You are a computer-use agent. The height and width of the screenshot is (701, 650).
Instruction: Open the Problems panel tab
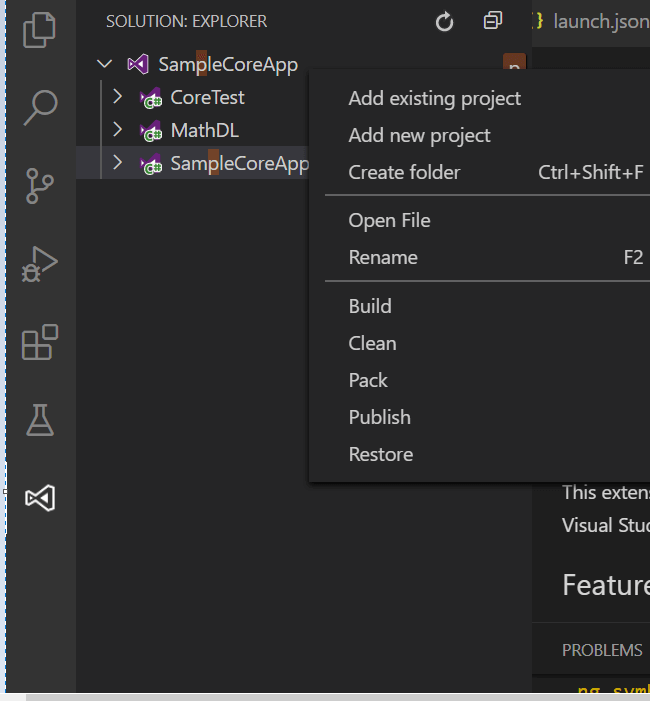tap(602, 650)
